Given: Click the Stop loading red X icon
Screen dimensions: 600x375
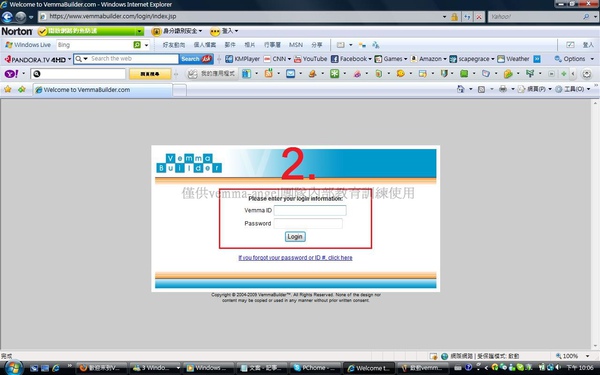Looking at the screenshot, I should point(479,16).
